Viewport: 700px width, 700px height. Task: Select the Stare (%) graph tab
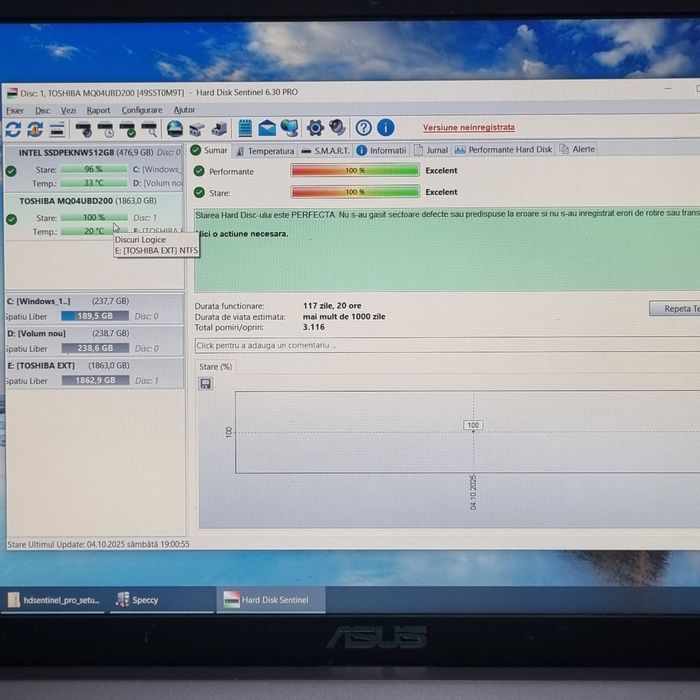tap(216, 367)
